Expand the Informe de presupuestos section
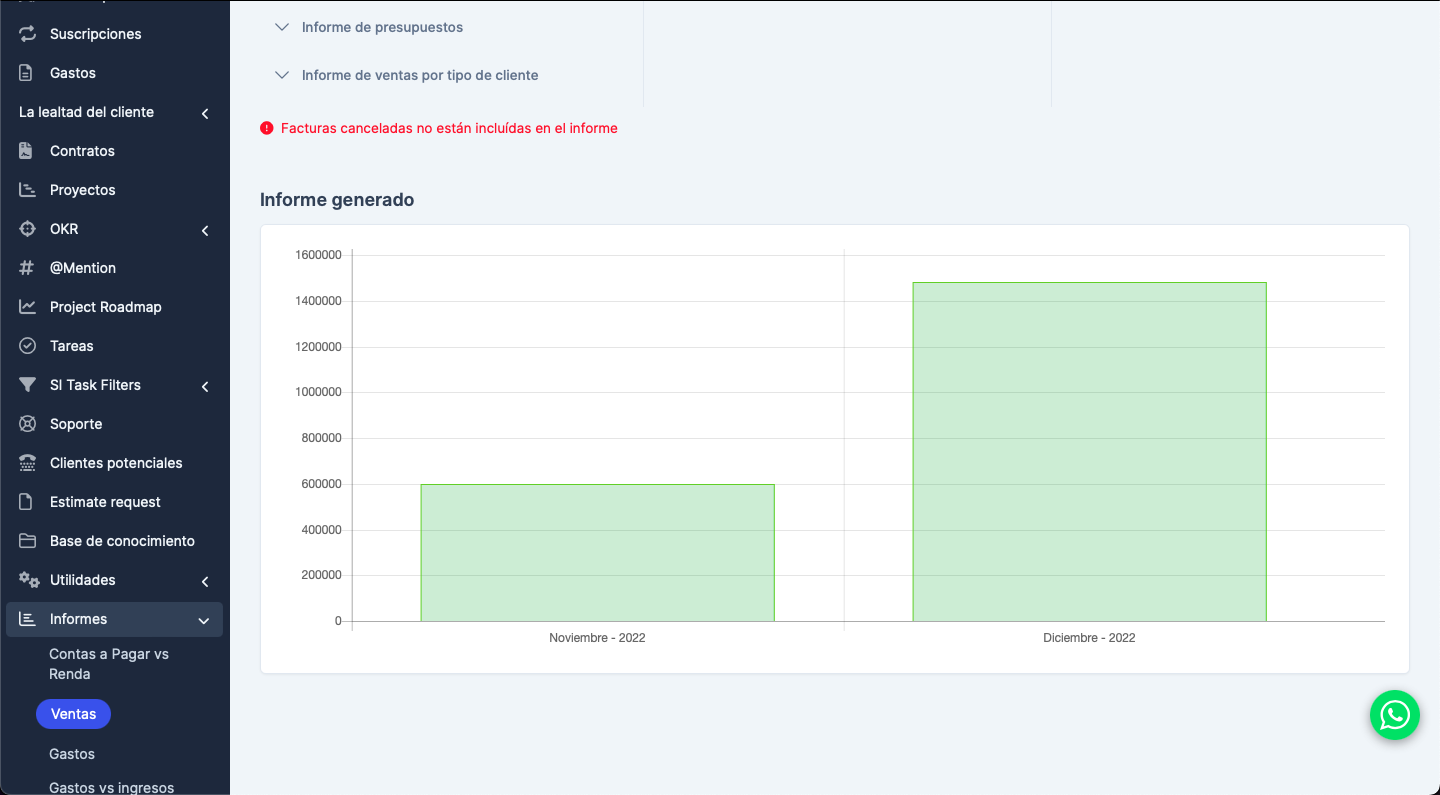1440x795 pixels. [382, 27]
